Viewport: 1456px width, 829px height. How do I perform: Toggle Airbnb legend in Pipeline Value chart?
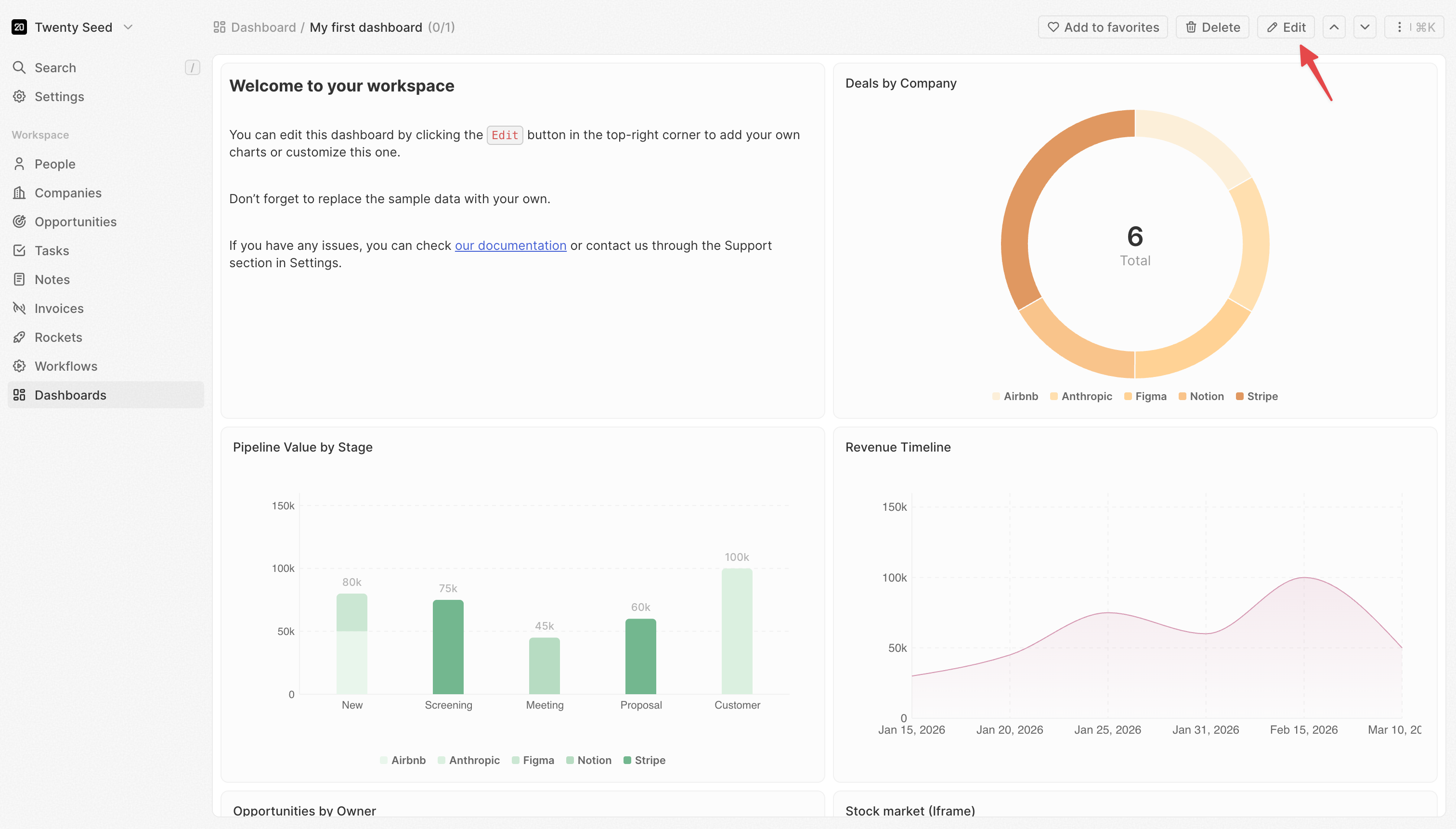(x=403, y=760)
